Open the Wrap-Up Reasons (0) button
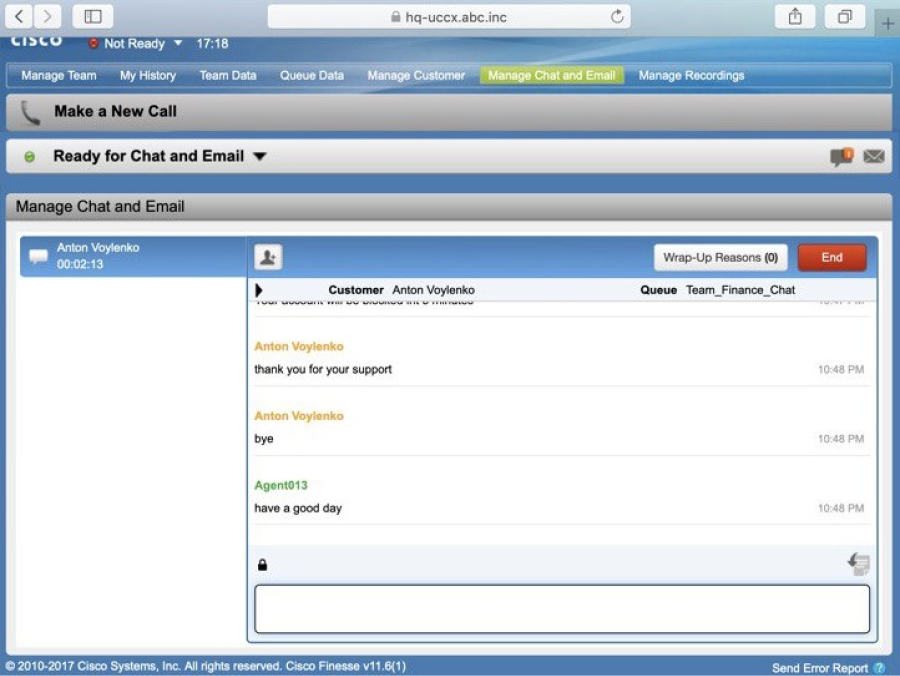Screen dimensions: 900x676 (720, 257)
